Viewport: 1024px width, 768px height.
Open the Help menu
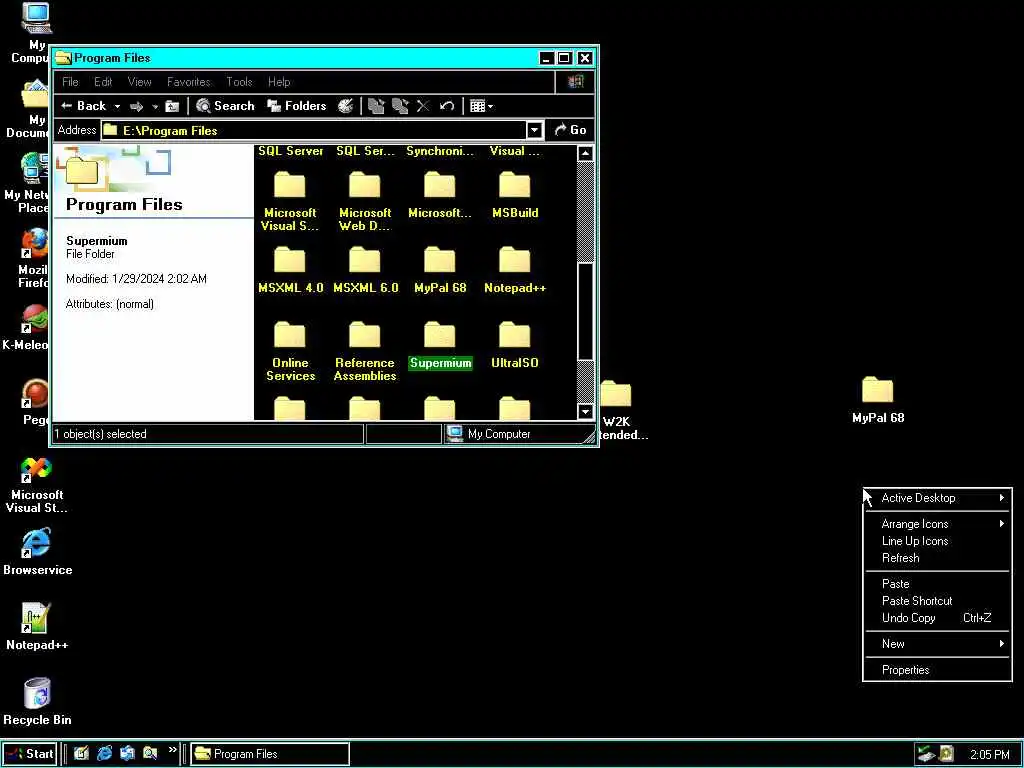279,82
